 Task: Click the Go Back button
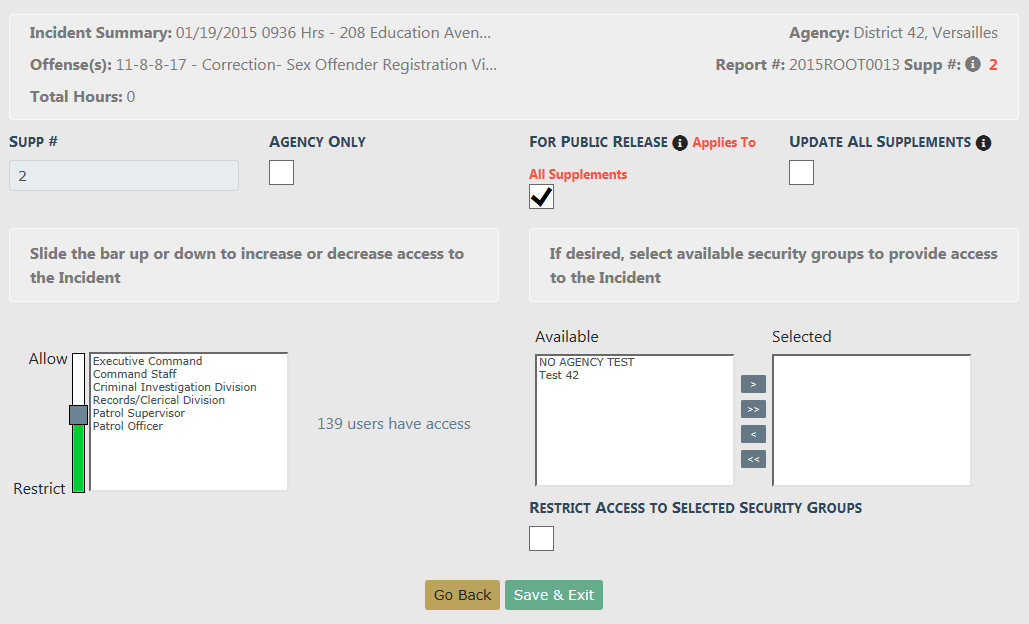tap(462, 595)
